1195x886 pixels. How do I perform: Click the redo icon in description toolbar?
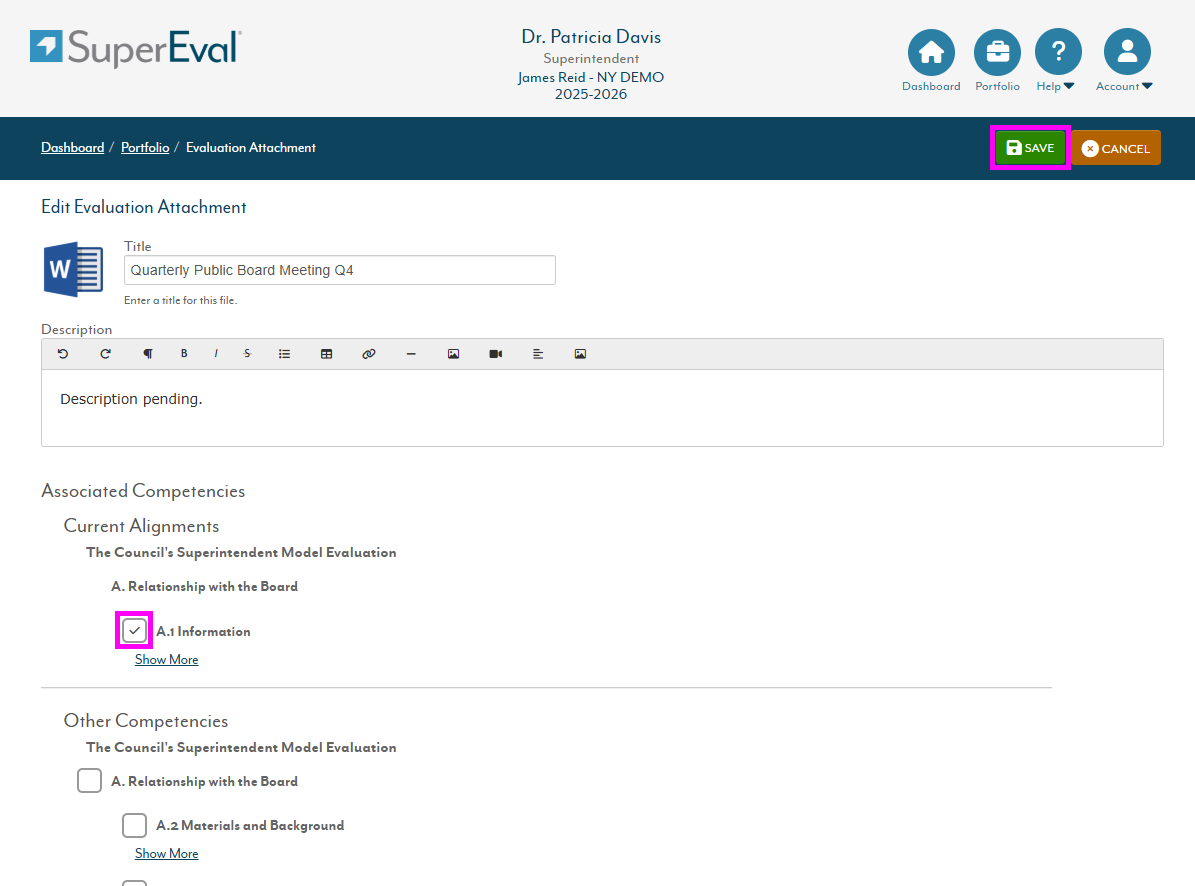[x=105, y=354]
